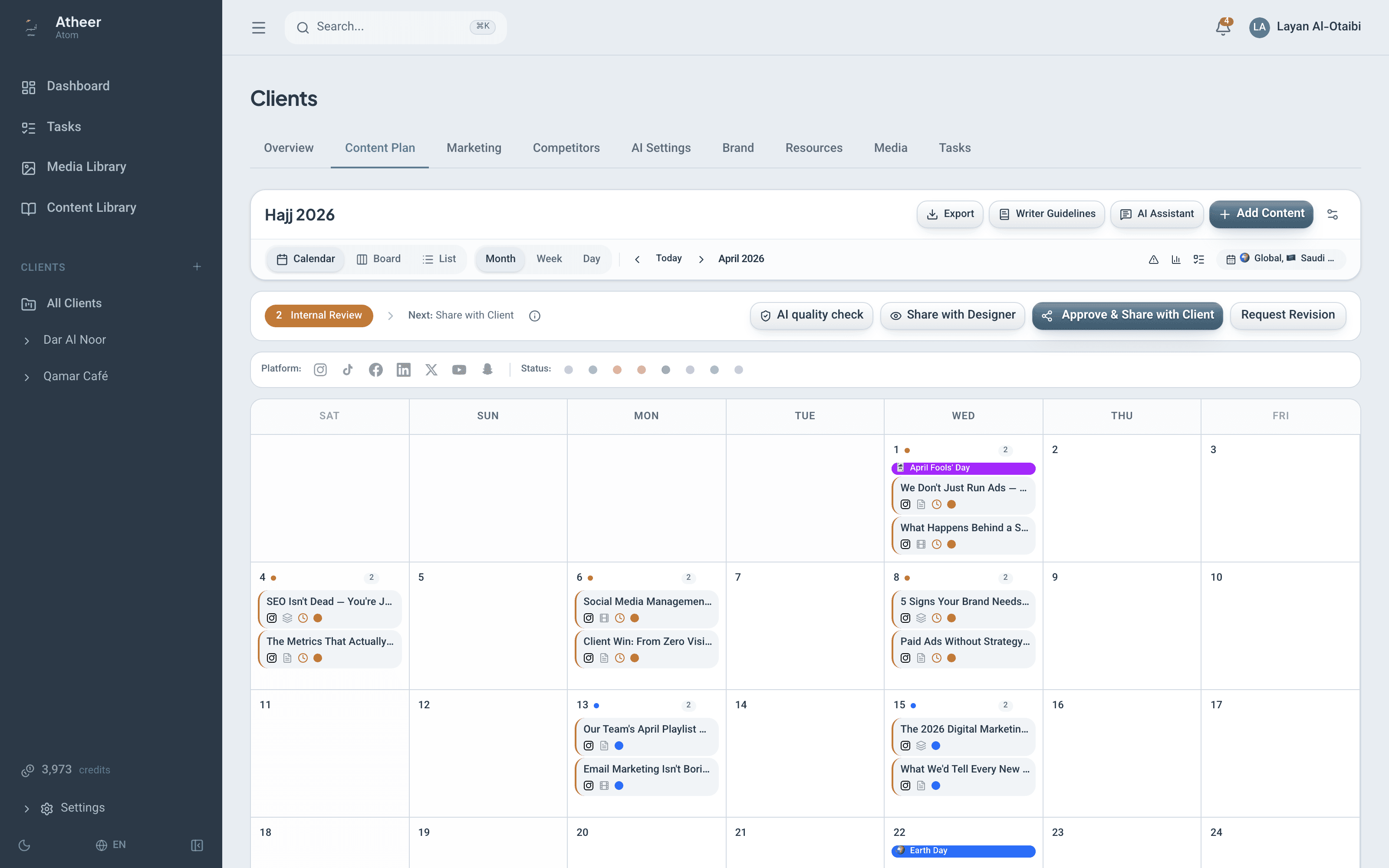This screenshot has width=1389, height=868.
Task: Open the bar chart analytics icon
Action: point(1176,260)
